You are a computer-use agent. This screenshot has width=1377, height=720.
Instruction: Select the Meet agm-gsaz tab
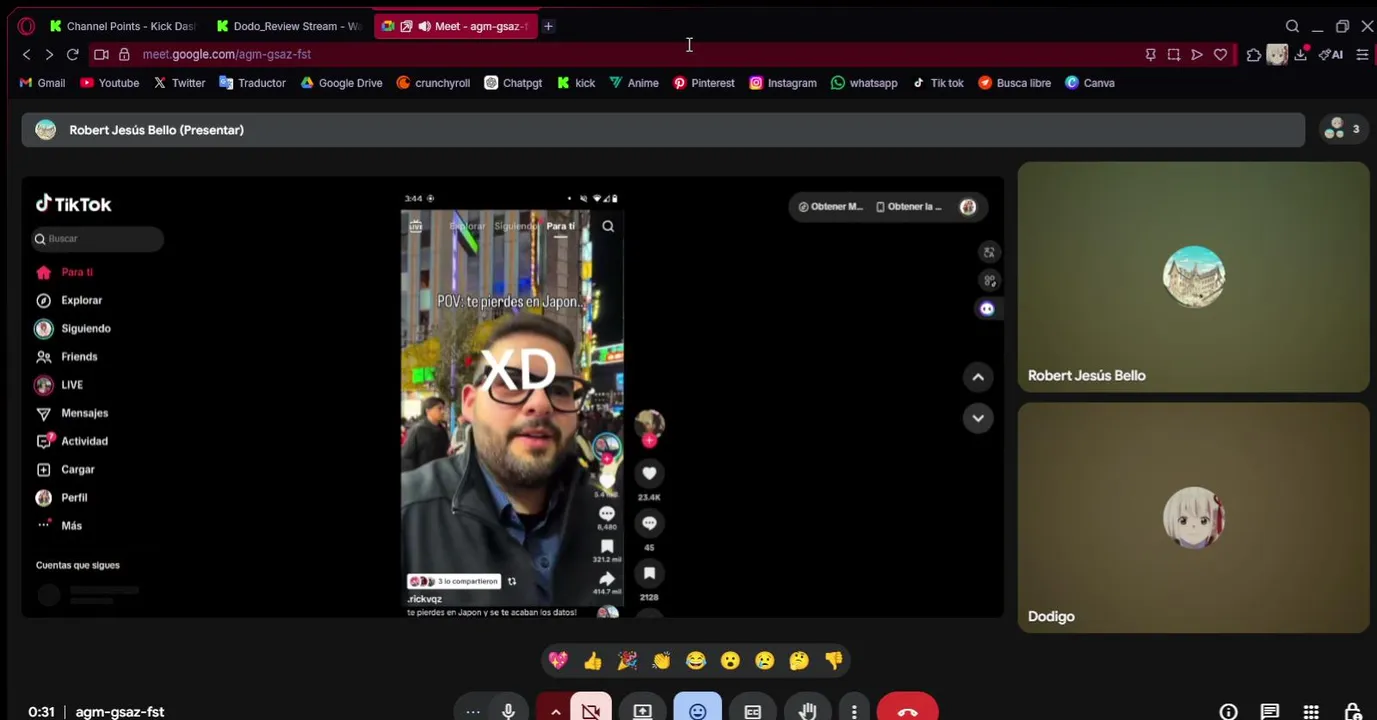(x=455, y=26)
